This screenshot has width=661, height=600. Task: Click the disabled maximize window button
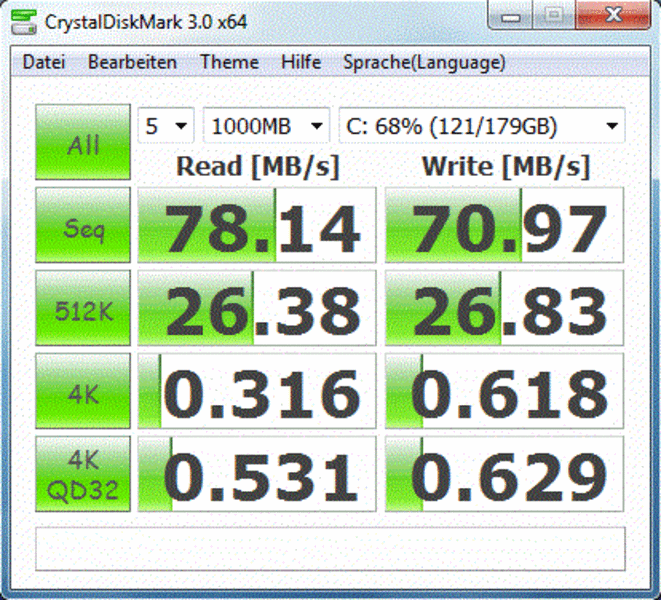pyautogui.click(x=554, y=16)
